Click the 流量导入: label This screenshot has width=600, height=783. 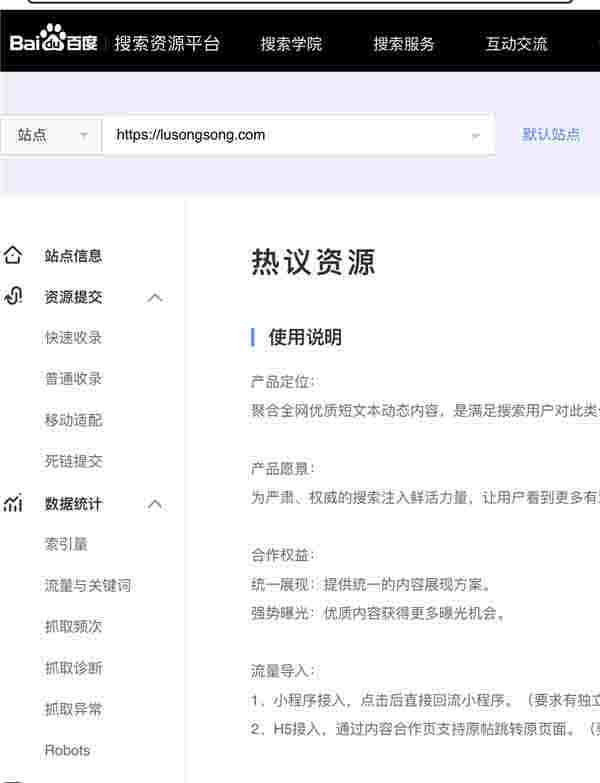pos(283,671)
